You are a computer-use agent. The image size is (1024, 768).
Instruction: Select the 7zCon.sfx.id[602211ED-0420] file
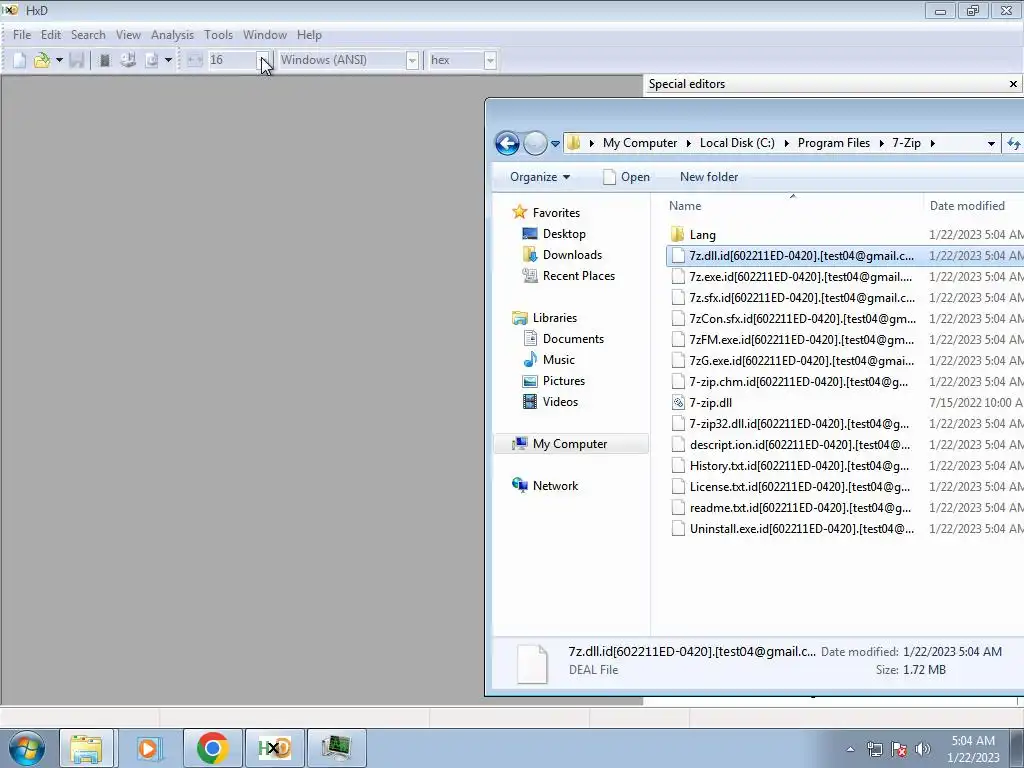pos(803,319)
